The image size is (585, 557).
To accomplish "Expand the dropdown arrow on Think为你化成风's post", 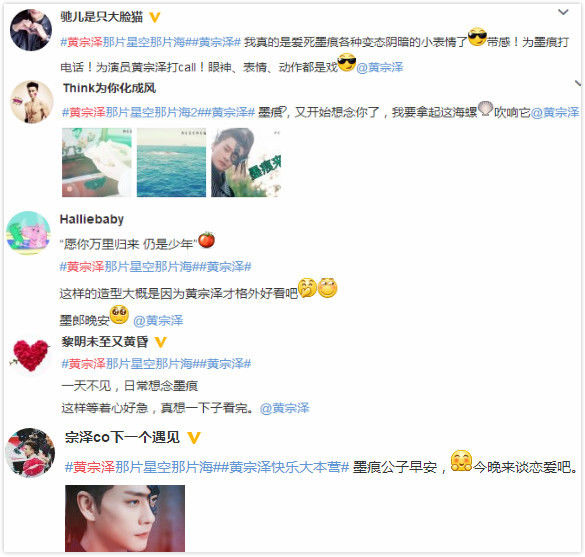I will pos(578,83).
